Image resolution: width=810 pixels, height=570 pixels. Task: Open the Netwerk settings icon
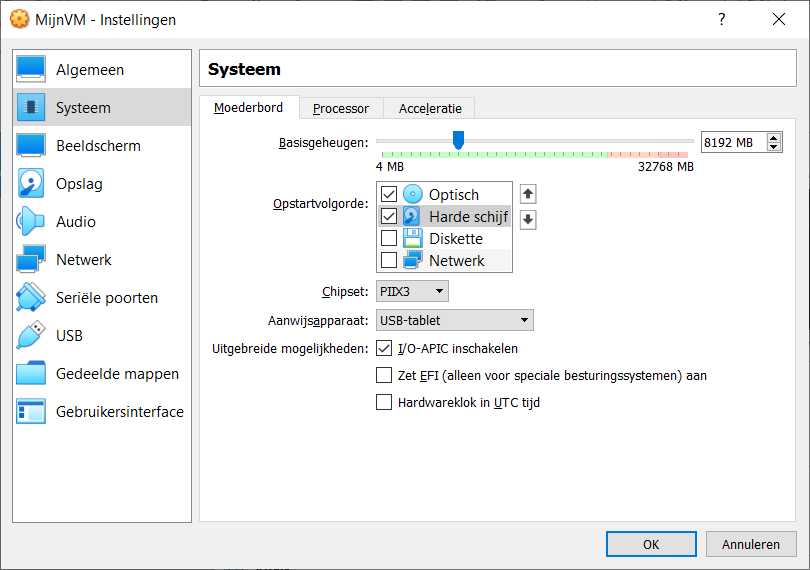coord(31,260)
